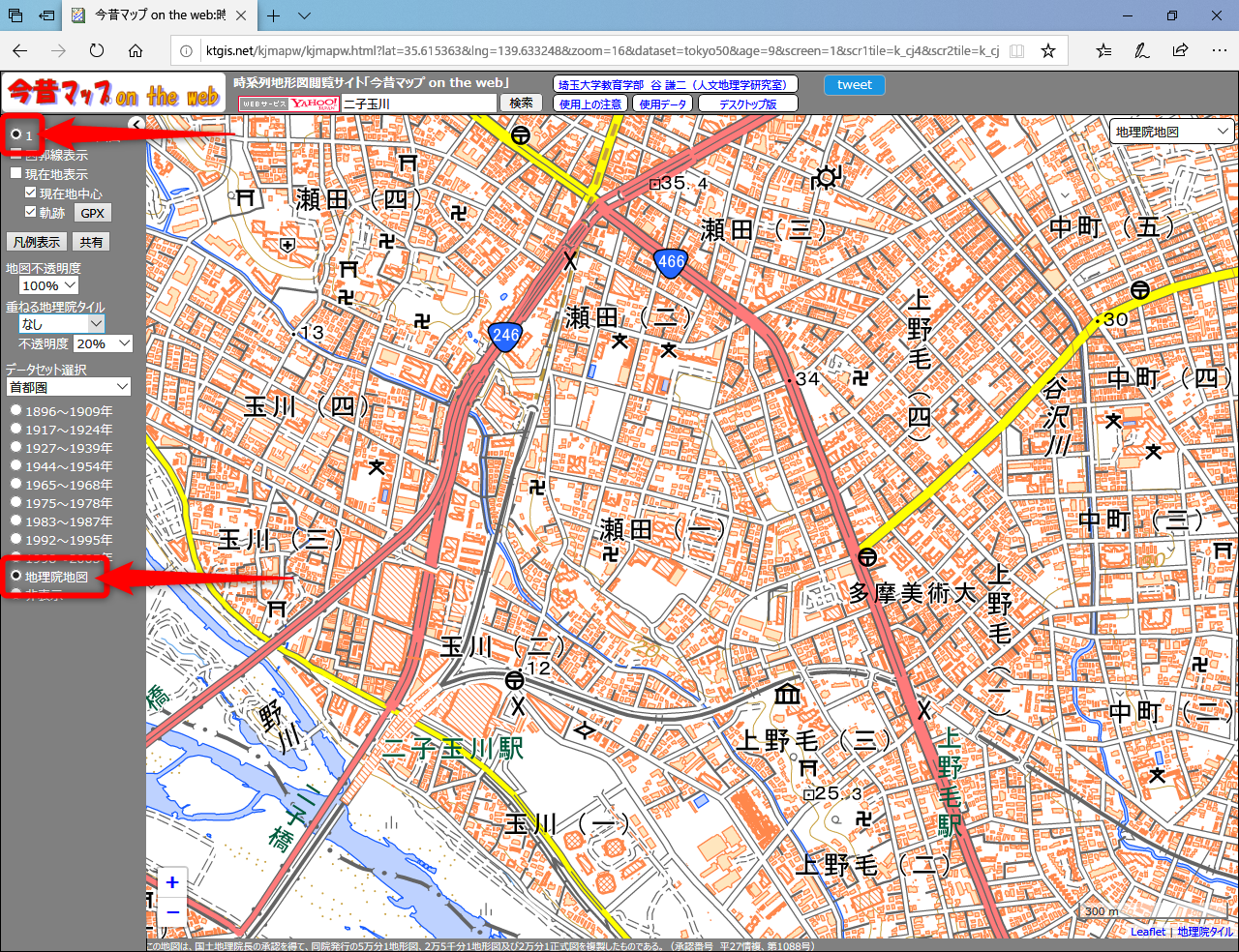The height and width of the screenshot is (952, 1239).
Task: Click the tweet button
Action: [854, 85]
